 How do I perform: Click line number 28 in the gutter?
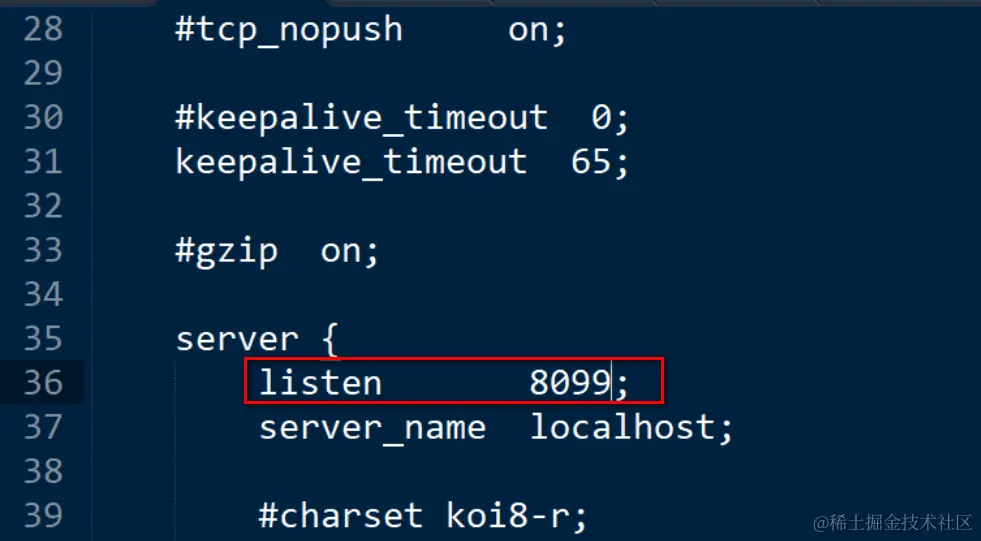click(43, 29)
